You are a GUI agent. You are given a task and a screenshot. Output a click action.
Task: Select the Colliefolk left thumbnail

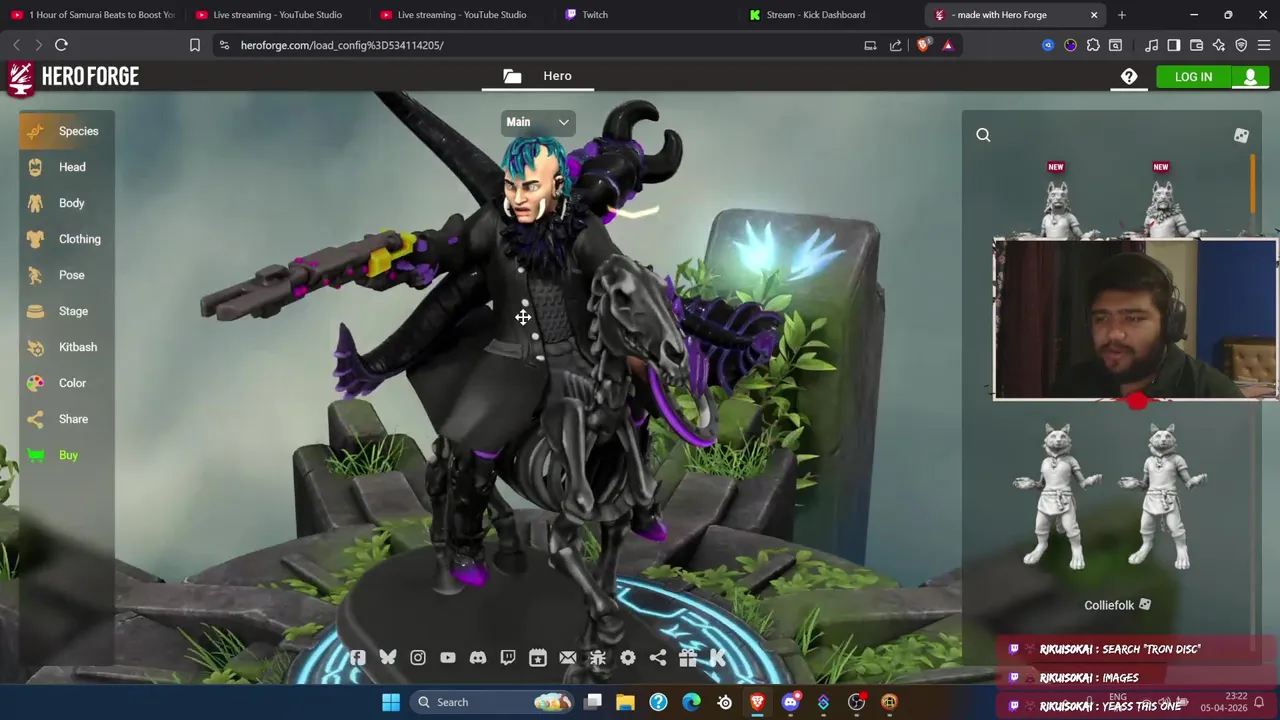(1057, 497)
